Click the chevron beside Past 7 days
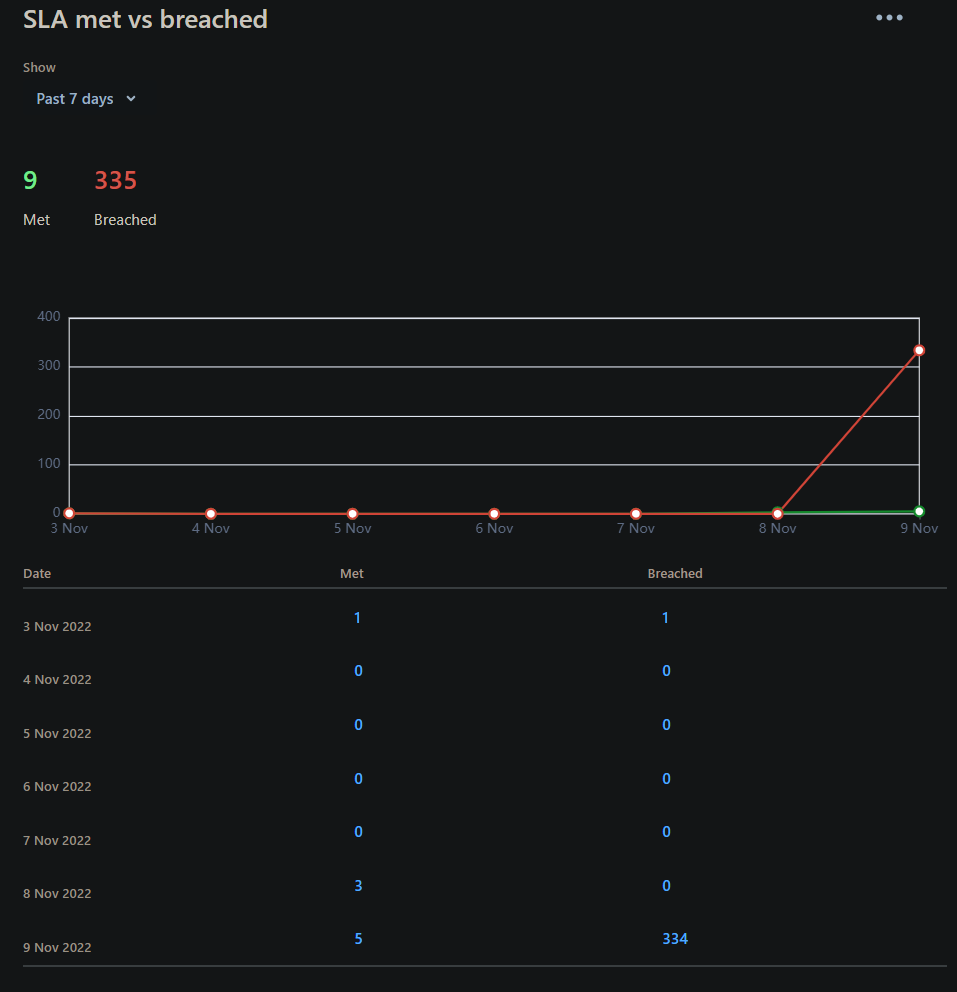This screenshot has width=957, height=992. click(x=131, y=98)
